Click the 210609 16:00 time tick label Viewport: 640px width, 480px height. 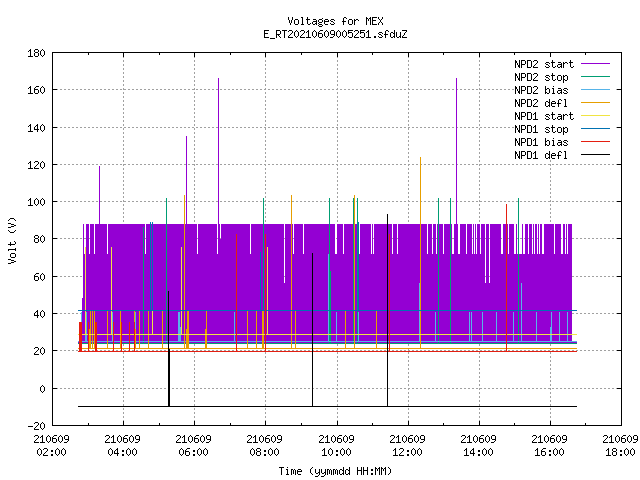click(x=549, y=445)
